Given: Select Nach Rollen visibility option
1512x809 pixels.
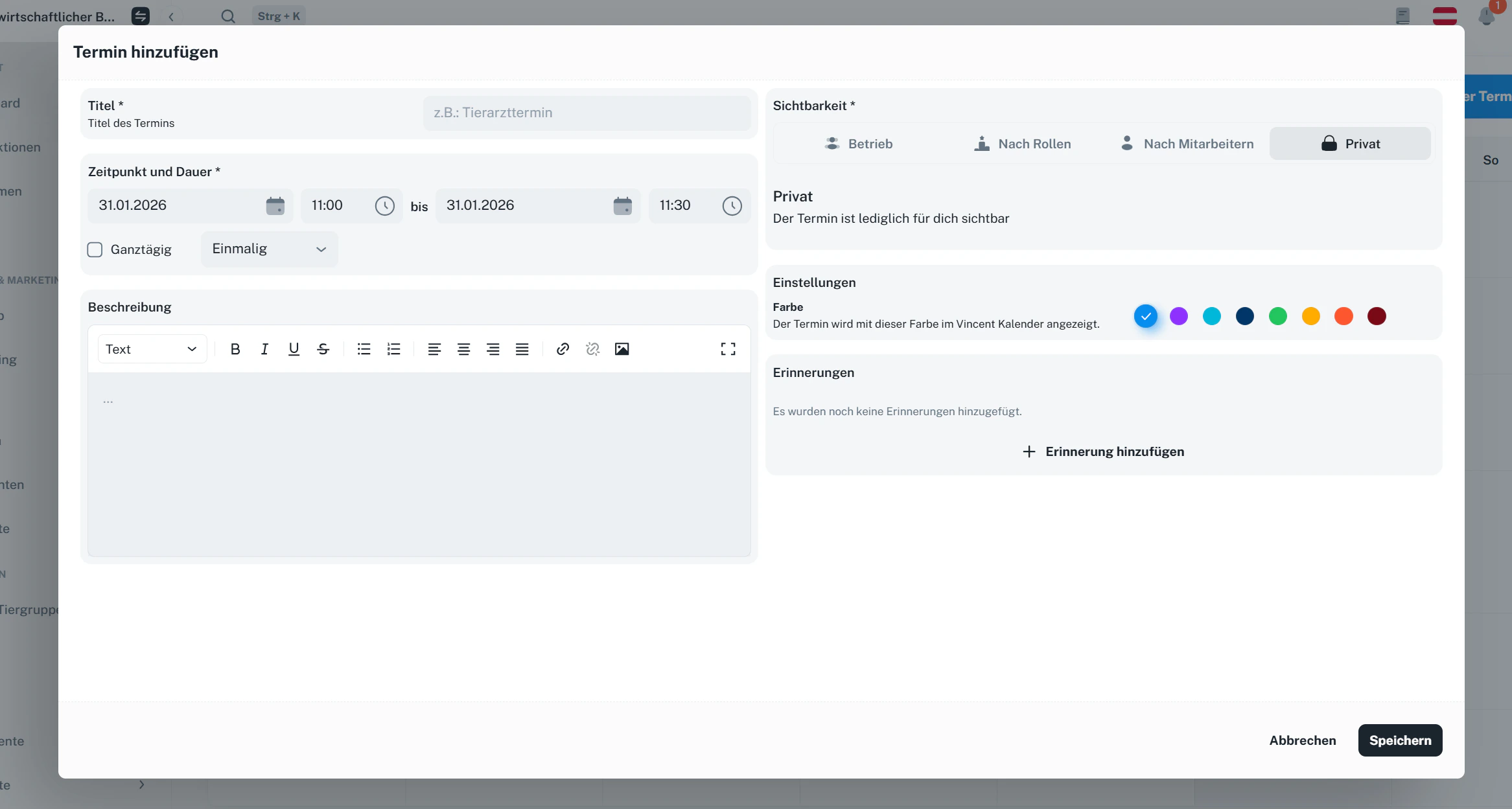Looking at the screenshot, I should coord(1022,144).
